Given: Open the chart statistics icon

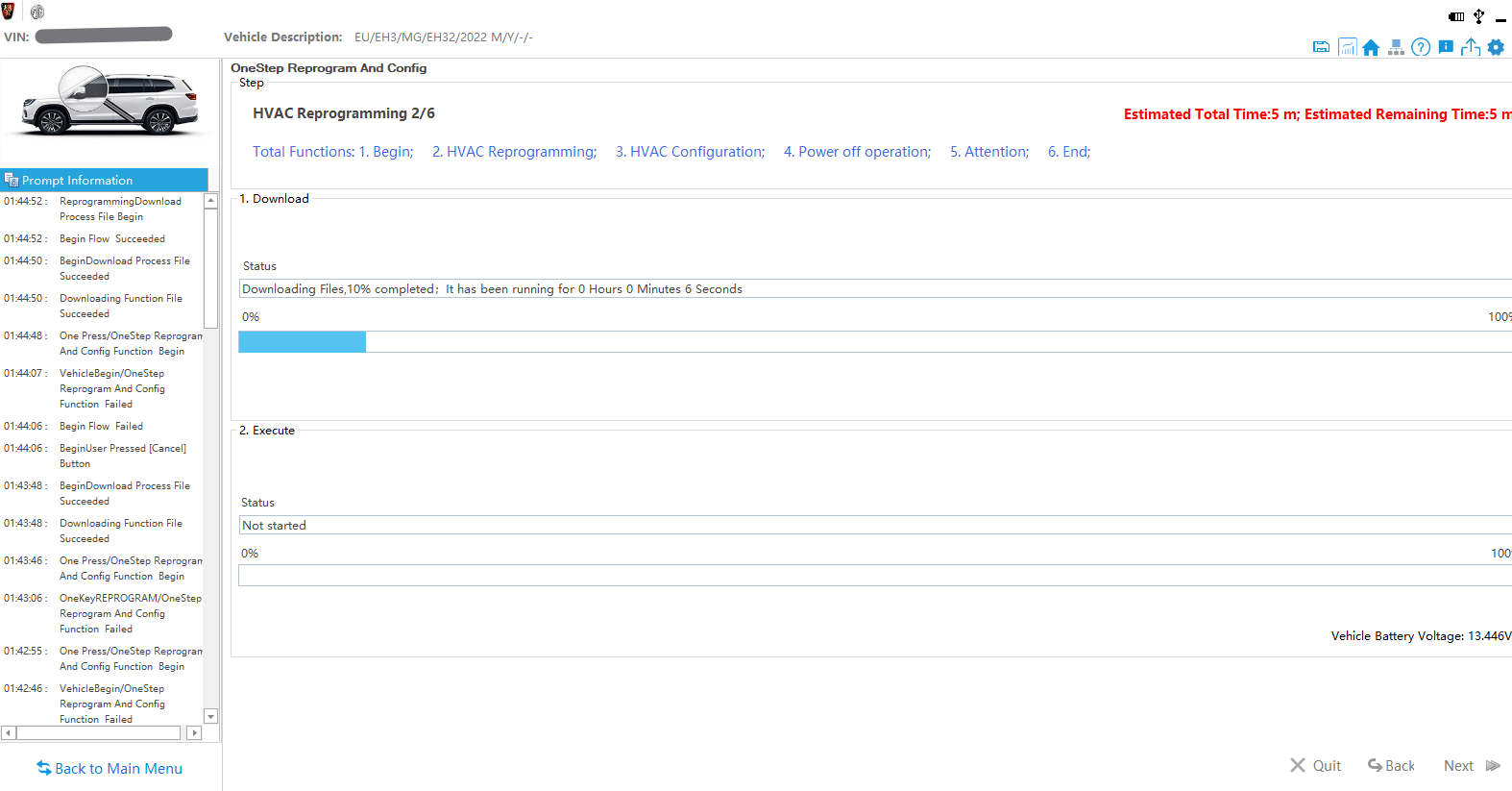Looking at the screenshot, I should coord(1347,47).
